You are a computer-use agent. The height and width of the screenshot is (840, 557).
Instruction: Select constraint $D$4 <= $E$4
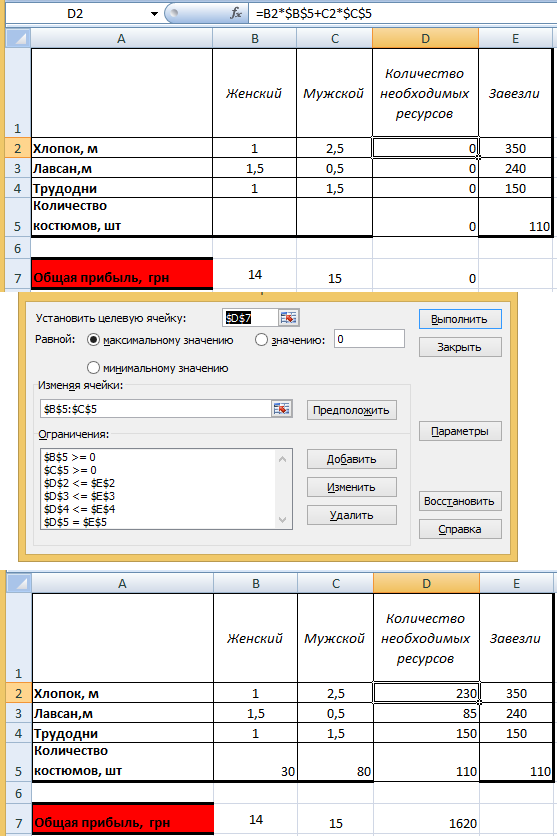pos(79,509)
